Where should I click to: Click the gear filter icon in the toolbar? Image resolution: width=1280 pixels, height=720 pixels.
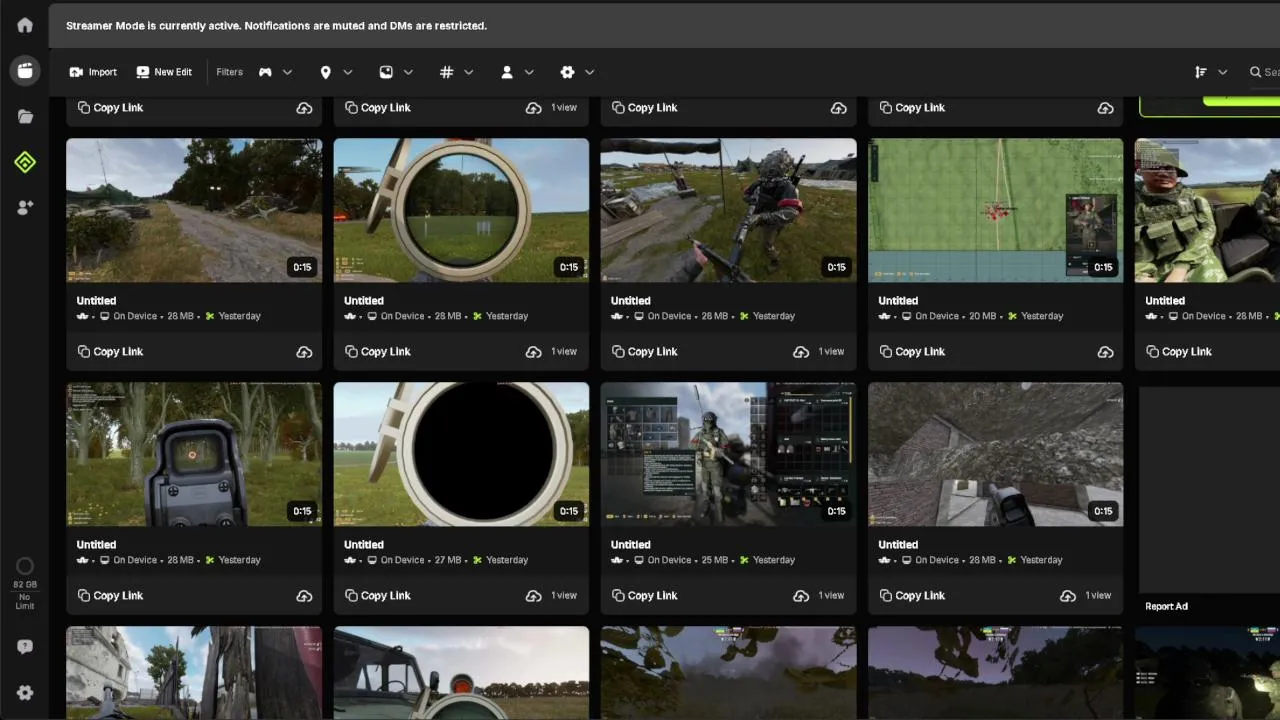pyautogui.click(x=567, y=72)
